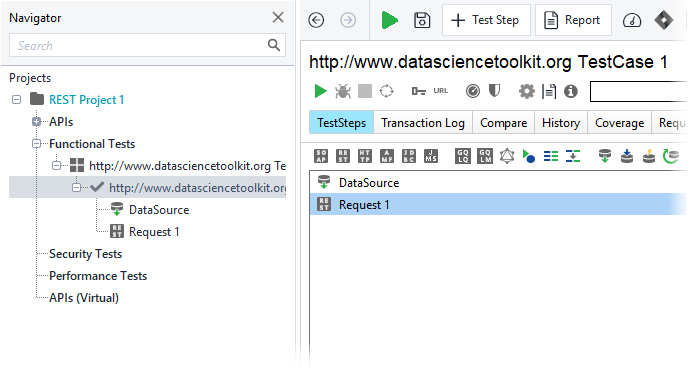Open the key credentials icon

coord(418,91)
